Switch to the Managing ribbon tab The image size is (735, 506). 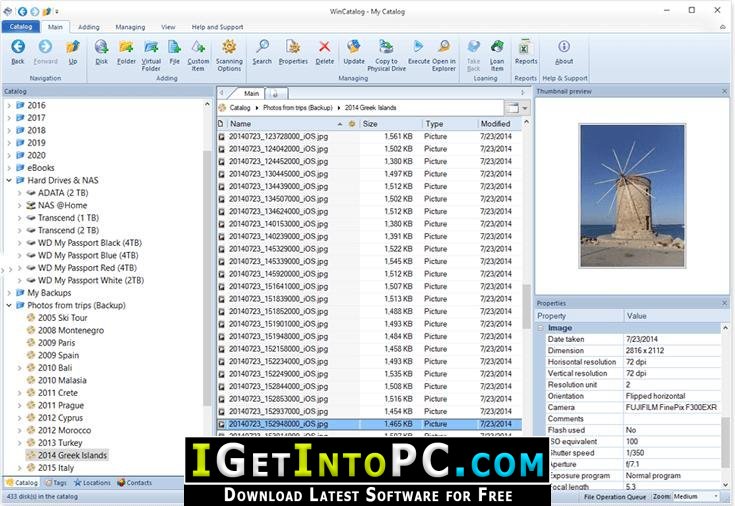(x=130, y=27)
